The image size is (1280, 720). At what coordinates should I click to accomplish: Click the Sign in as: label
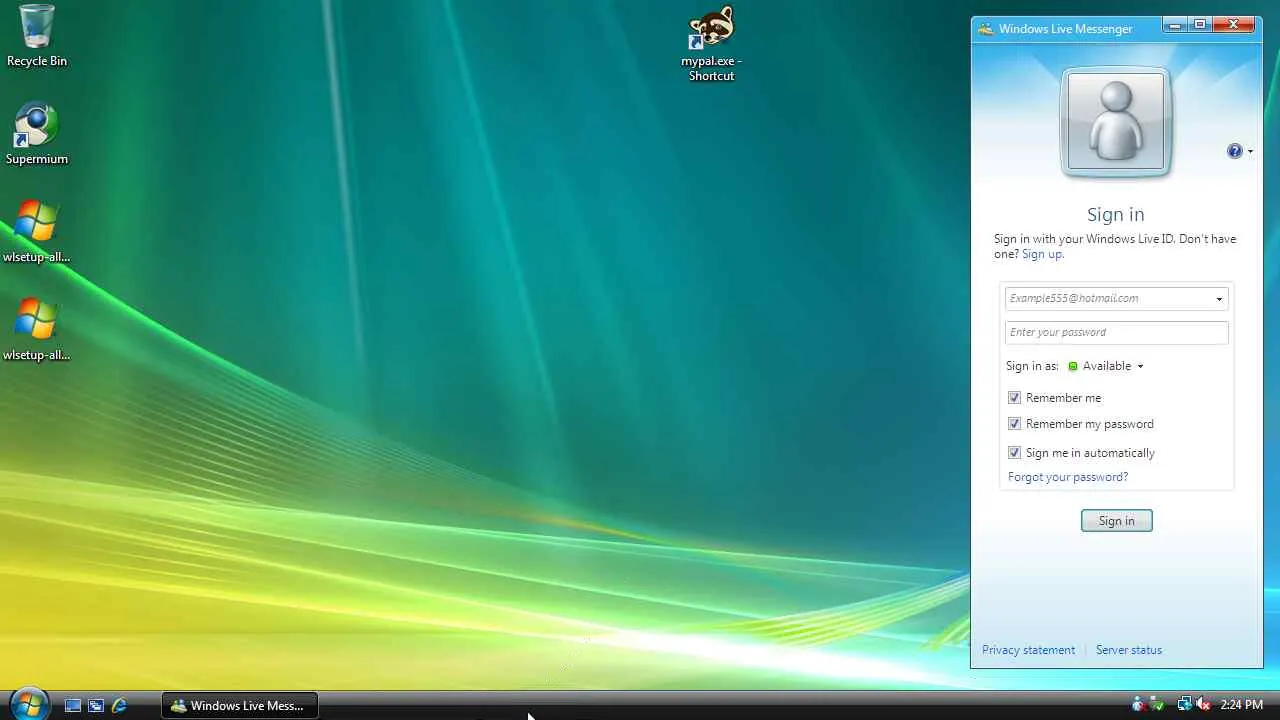pyautogui.click(x=1032, y=366)
